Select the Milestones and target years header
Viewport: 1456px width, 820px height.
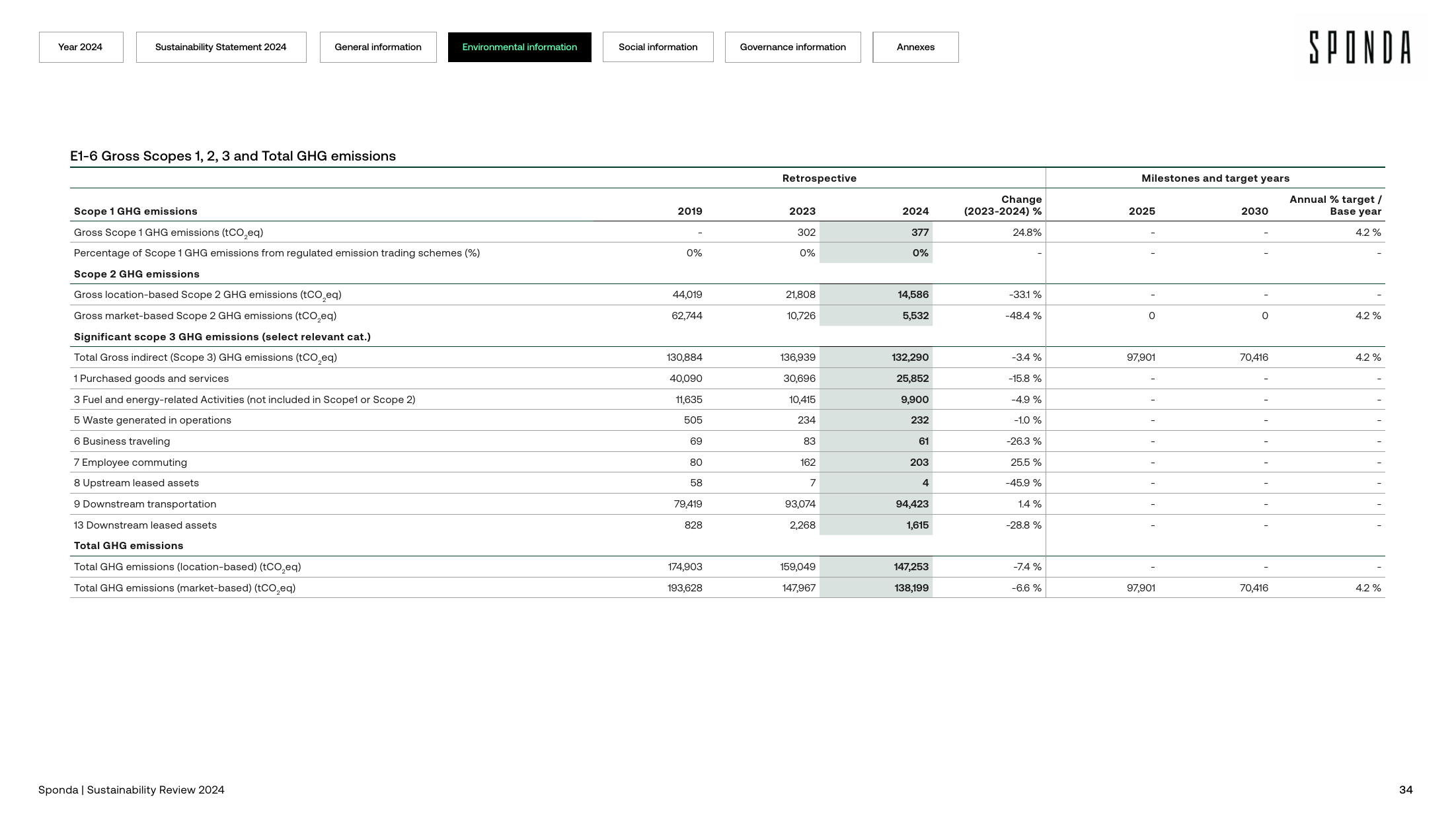(x=1215, y=178)
